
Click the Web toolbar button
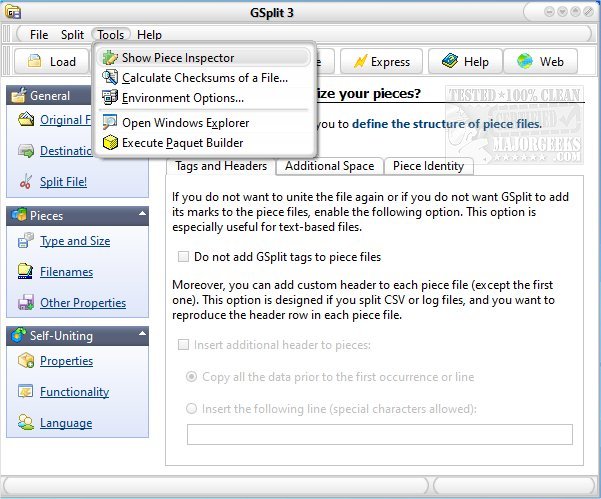coord(540,61)
